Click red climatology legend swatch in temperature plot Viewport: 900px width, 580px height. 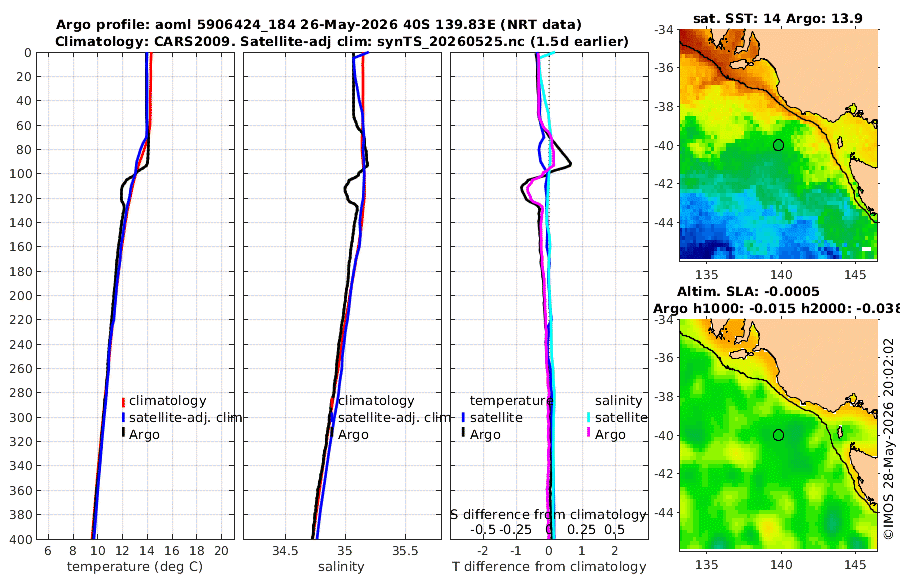[123, 401]
